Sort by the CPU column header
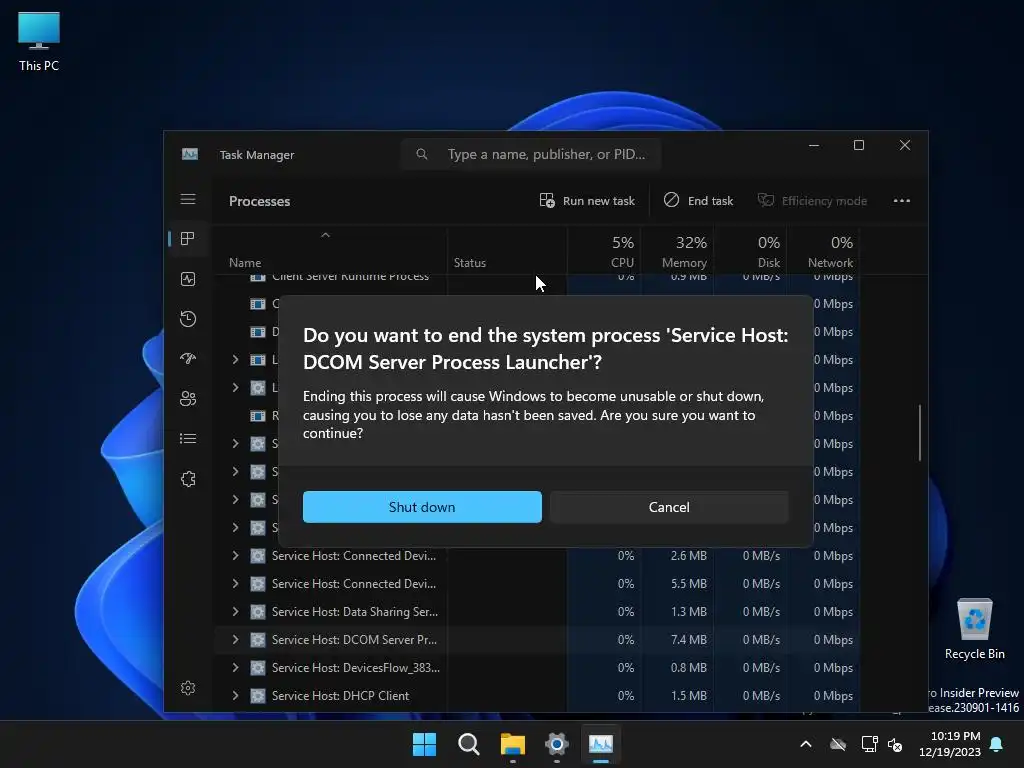Image resolution: width=1024 pixels, height=768 pixels. click(x=604, y=252)
